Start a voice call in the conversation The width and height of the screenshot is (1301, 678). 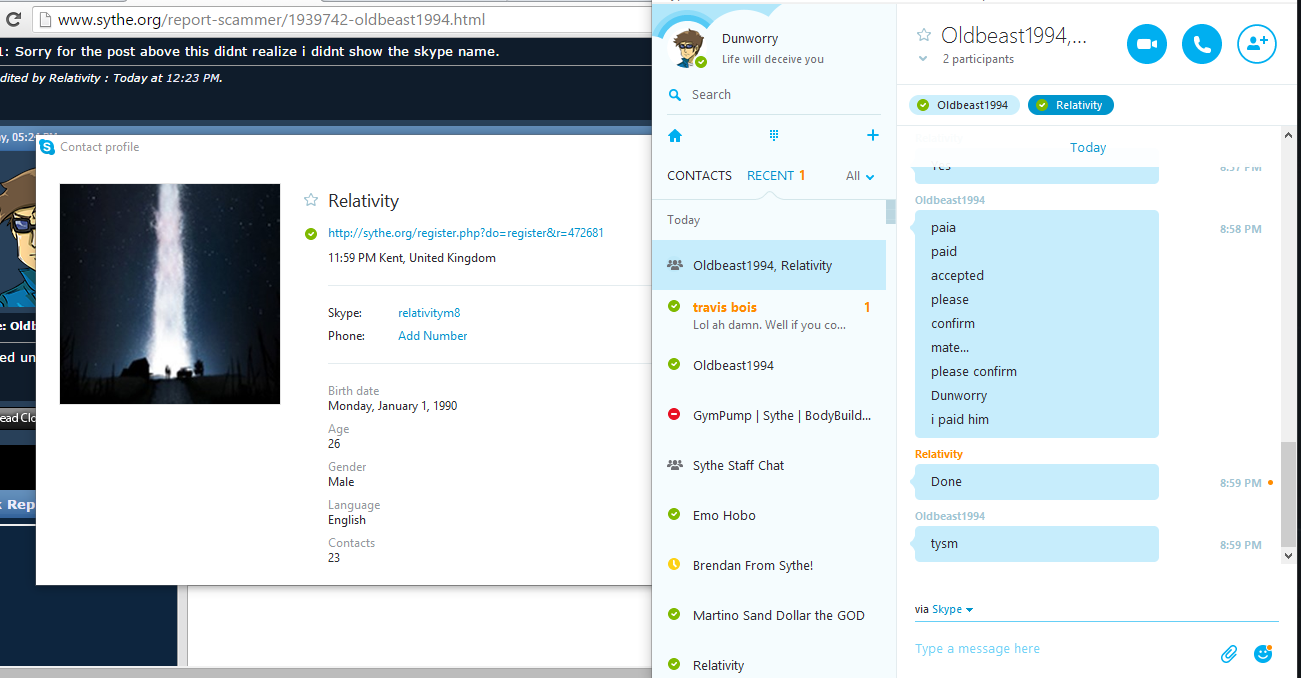click(1202, 44)
